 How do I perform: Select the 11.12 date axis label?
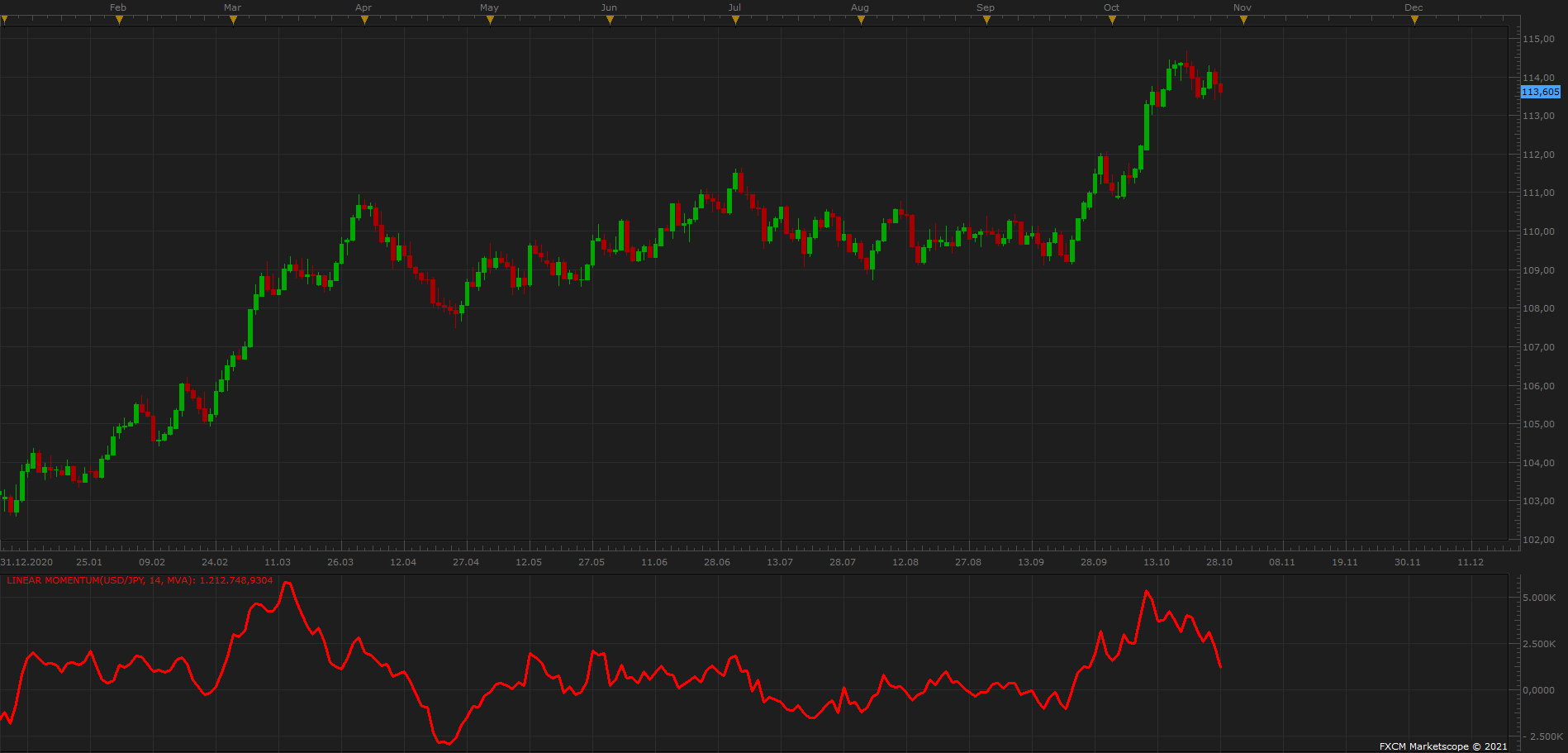[1471, 562]
